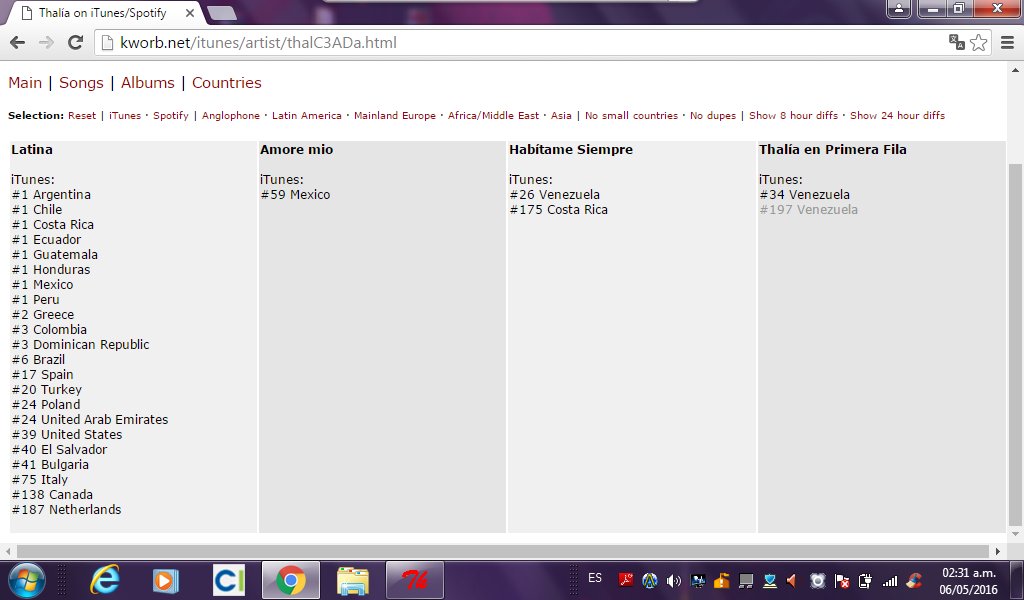Open Action Center flag tray icon
Image resolution: width=1024 pixels, height=600 pixels.
842,580
